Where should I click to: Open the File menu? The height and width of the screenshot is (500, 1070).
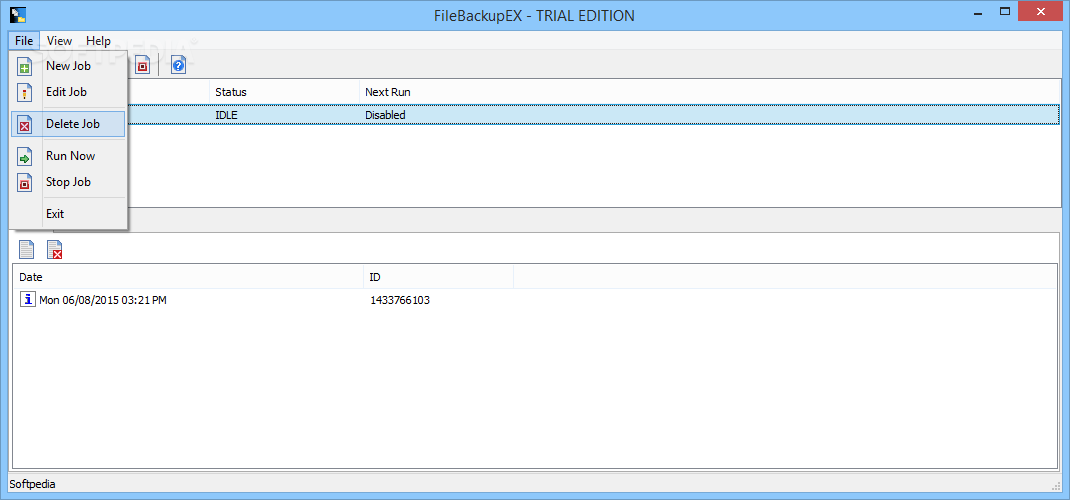tap(24, 41)
